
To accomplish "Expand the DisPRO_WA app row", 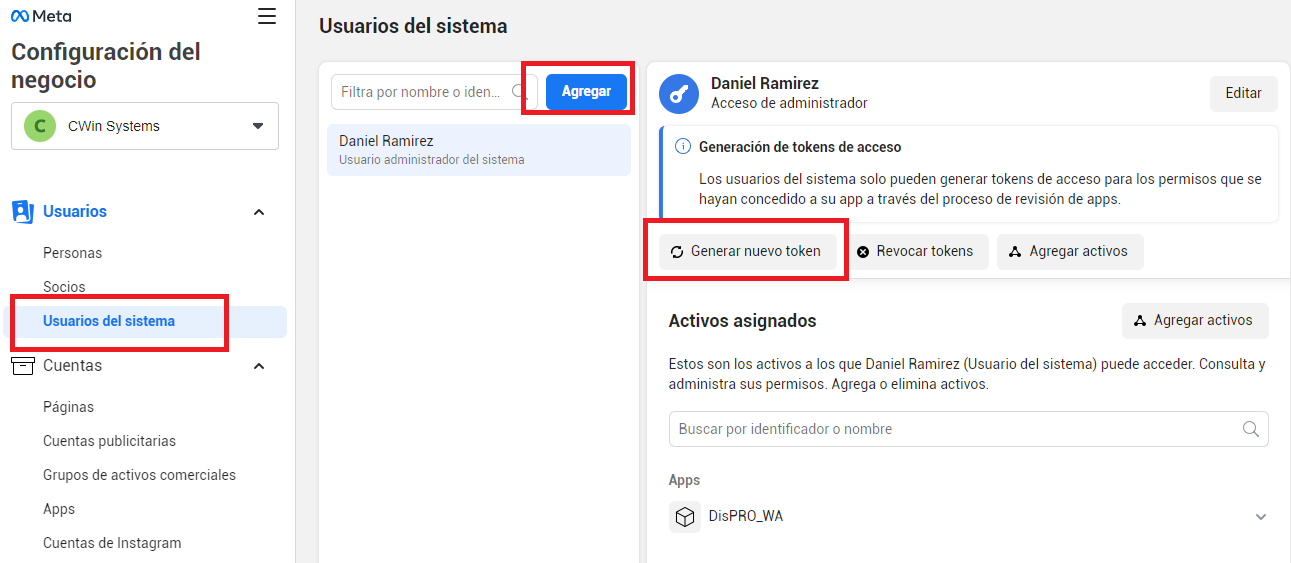I will coord(1260,517).
